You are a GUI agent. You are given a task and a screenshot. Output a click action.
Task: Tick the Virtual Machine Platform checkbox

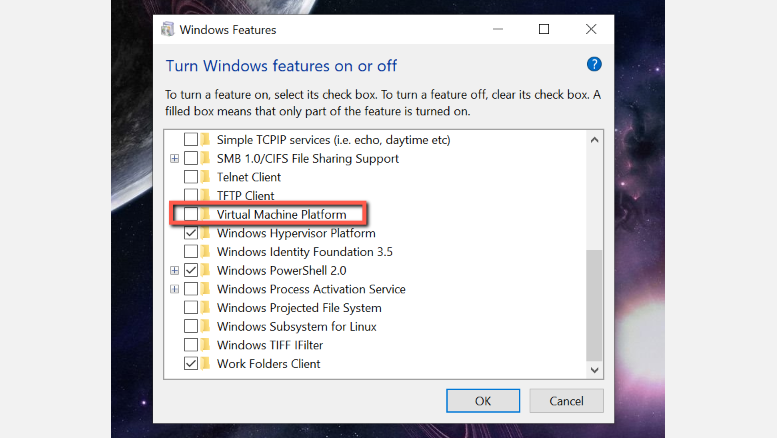(191, 214)
